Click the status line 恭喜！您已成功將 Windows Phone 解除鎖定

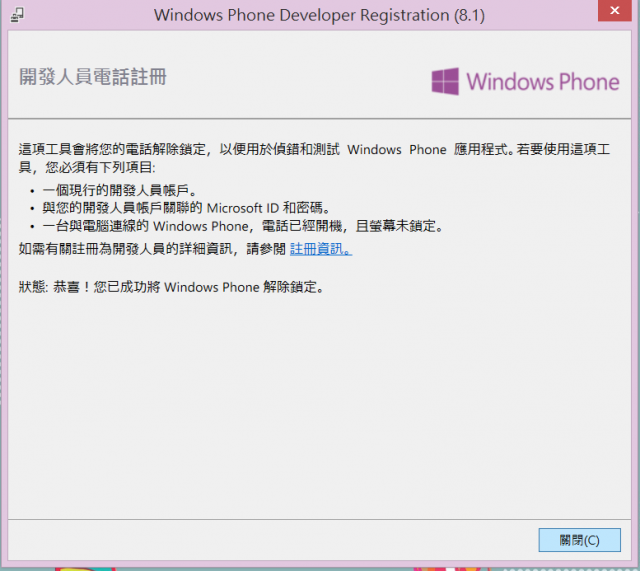coord(171,287)
